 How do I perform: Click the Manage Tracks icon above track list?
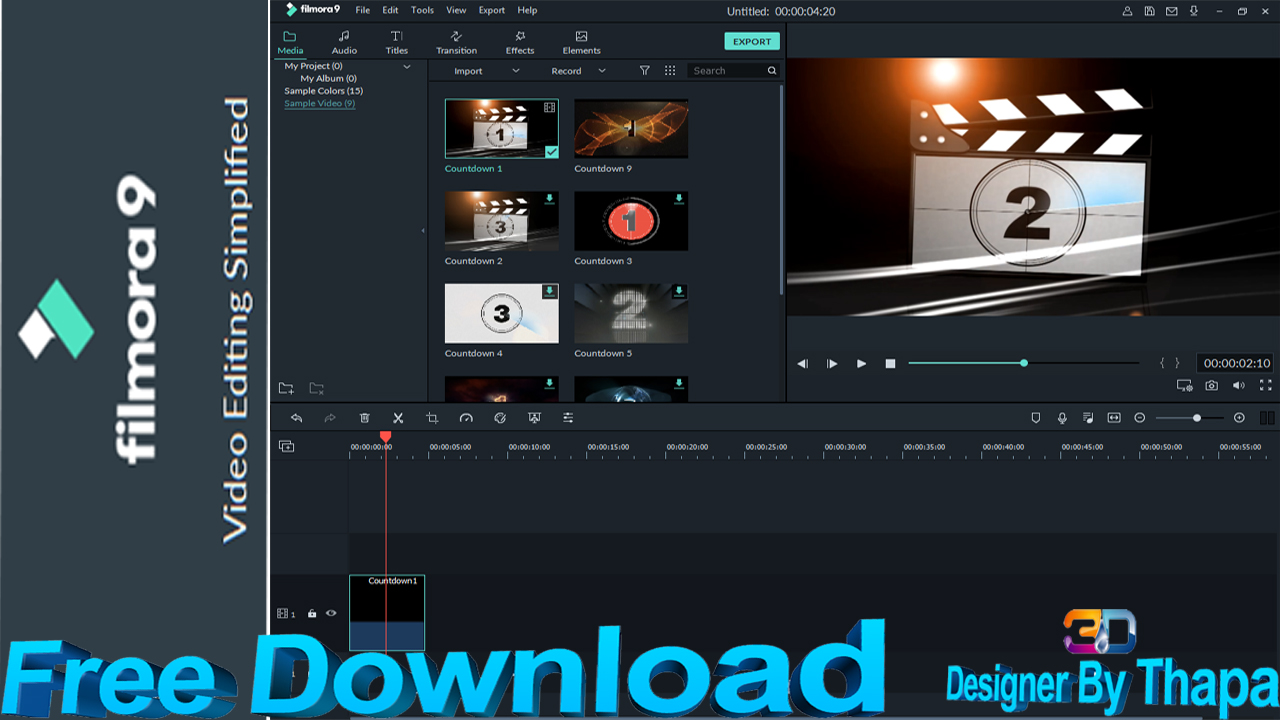click(x=286, y=446)
